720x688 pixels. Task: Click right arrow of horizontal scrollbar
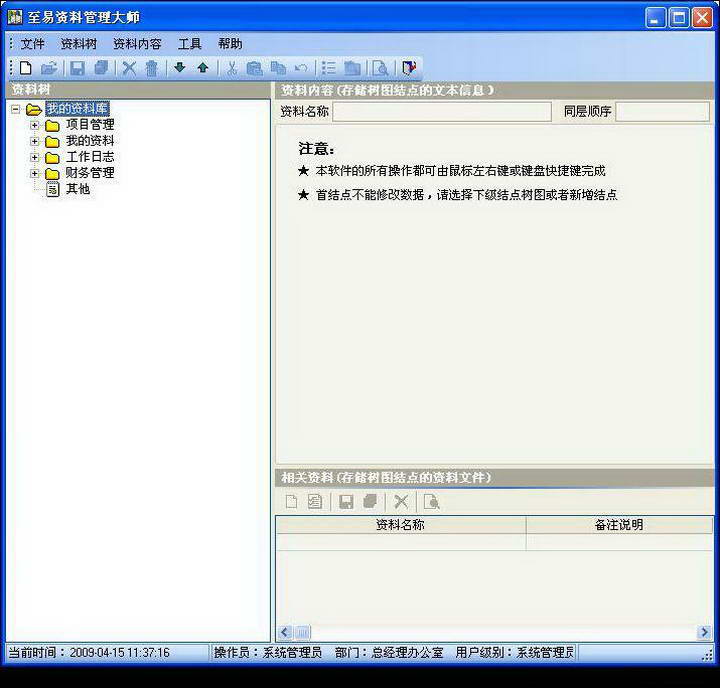[x=704, y=632]
